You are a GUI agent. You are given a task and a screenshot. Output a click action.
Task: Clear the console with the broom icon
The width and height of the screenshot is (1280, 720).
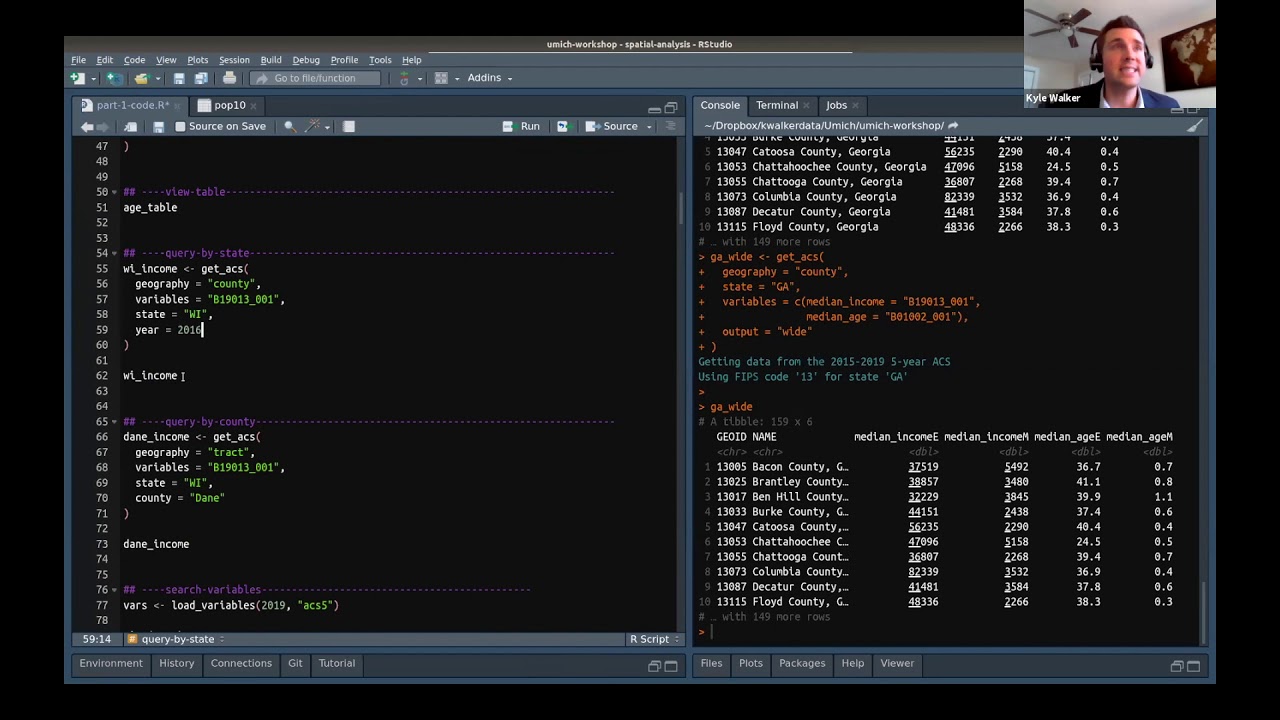(1194, 126)
